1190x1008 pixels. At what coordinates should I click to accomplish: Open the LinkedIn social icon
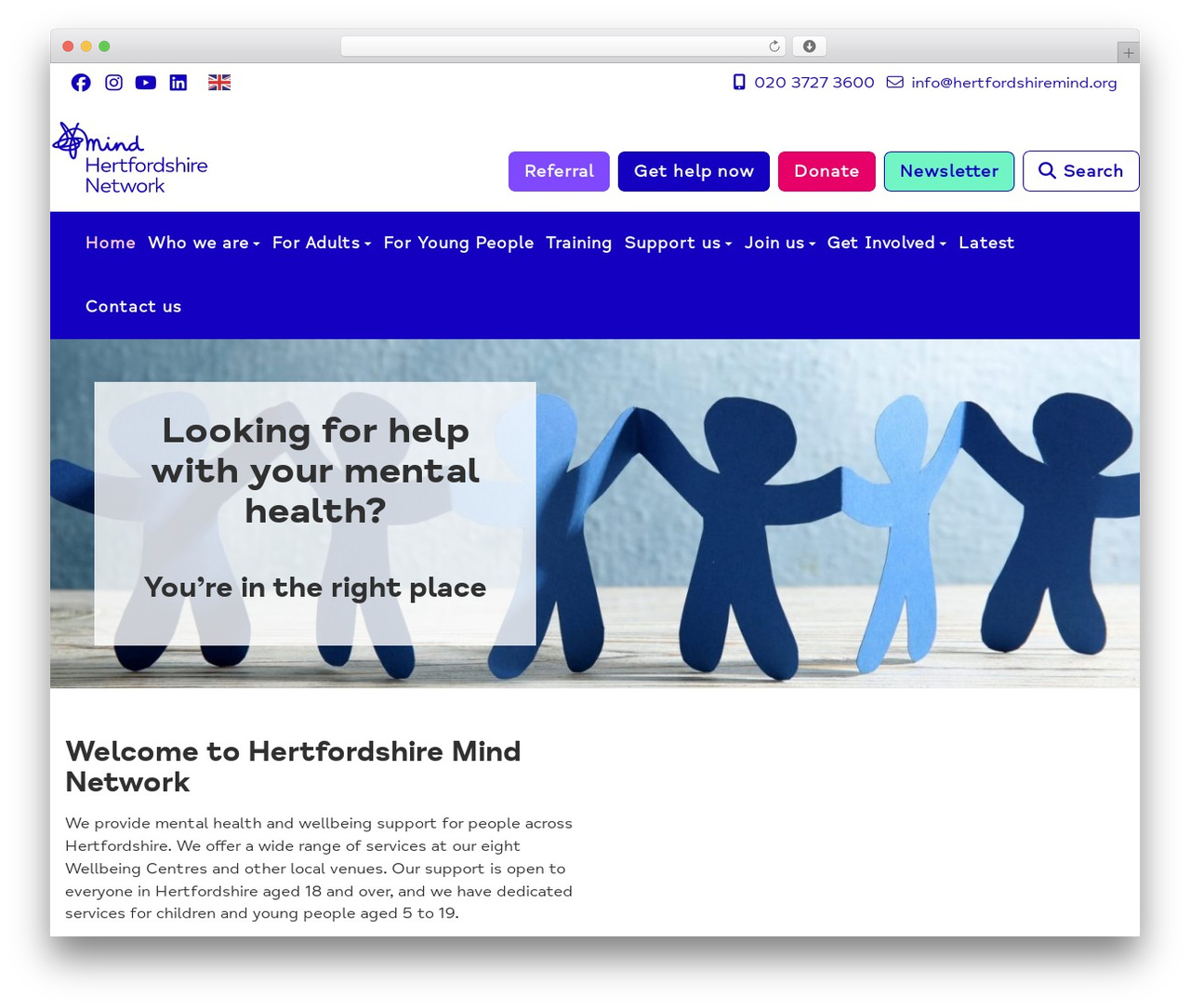pos(178,83)
